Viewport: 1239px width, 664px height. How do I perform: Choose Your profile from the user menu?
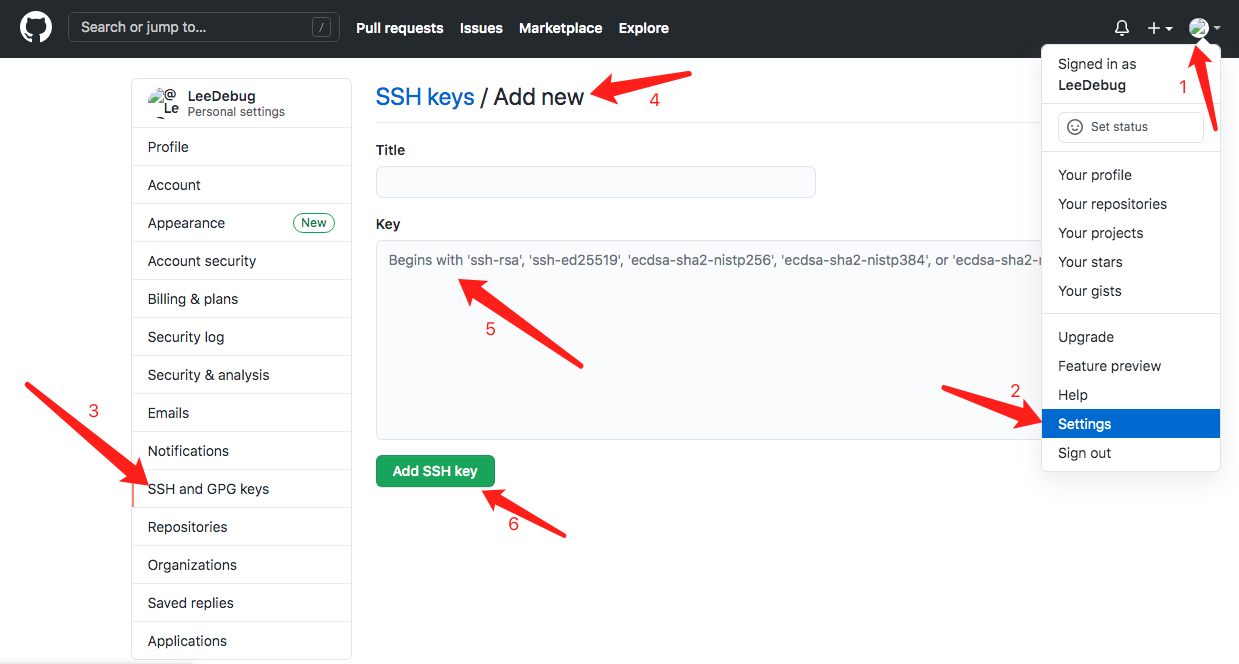(x=1131, y=175)
